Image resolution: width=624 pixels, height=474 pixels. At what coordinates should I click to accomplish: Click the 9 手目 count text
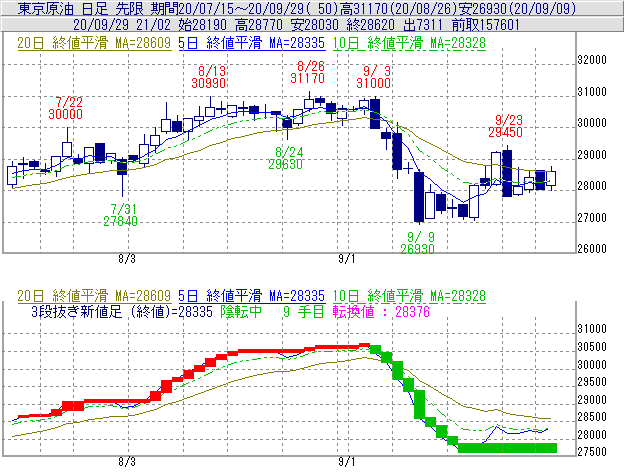pos(304,312)
